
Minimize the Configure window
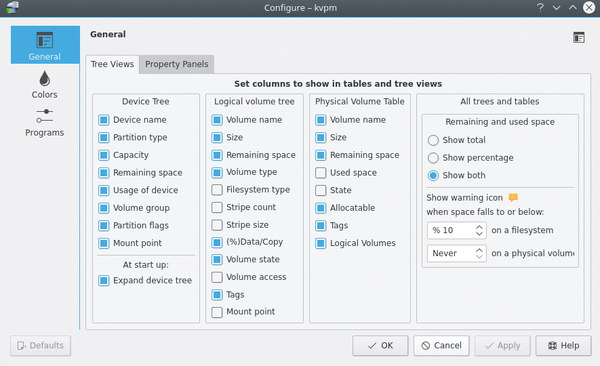pos(556,8)
